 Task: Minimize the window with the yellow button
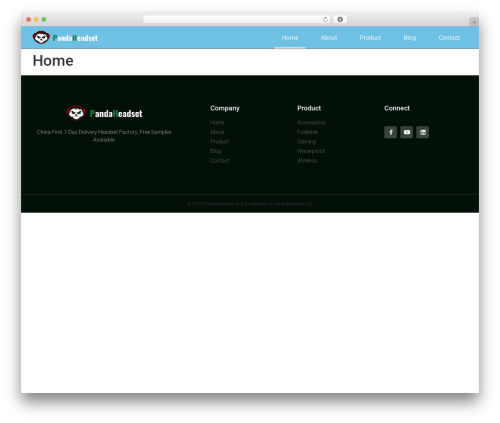tap(36, 19)
